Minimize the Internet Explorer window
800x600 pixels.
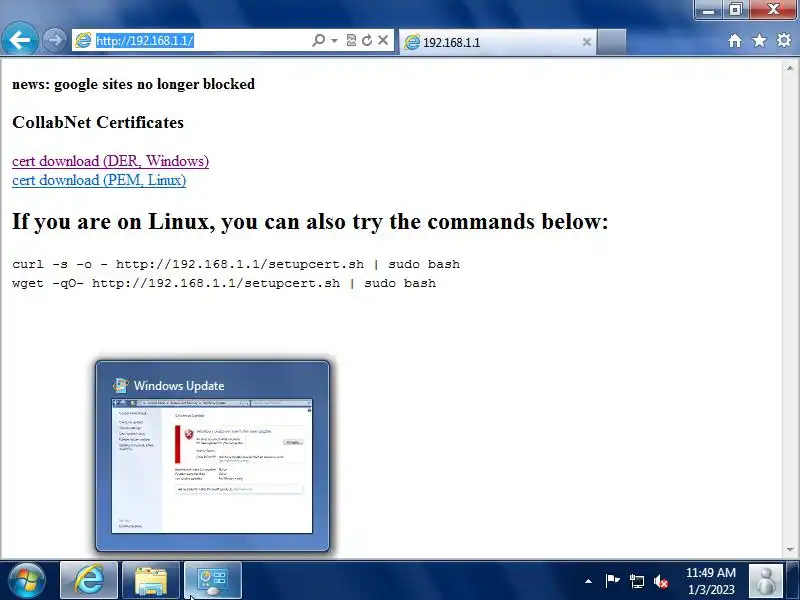(708, 9)
